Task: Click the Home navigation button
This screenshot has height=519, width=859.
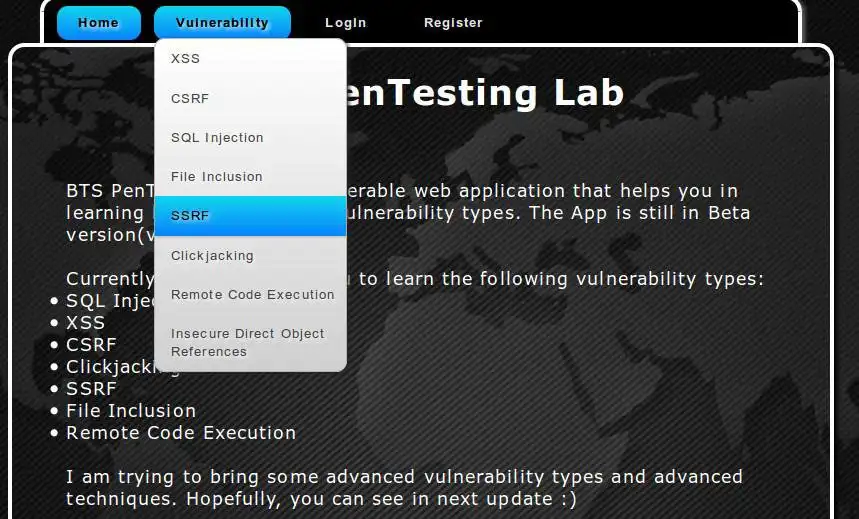Action: (x=98, y=23)
